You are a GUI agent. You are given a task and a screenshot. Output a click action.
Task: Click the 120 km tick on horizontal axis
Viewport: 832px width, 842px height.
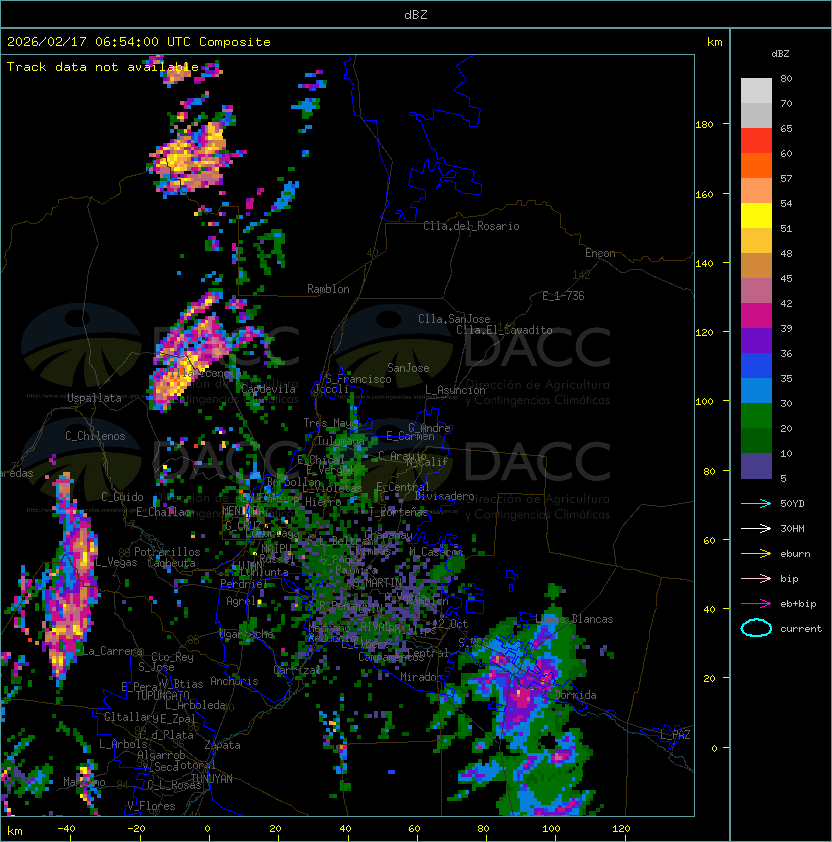point(621,829)
